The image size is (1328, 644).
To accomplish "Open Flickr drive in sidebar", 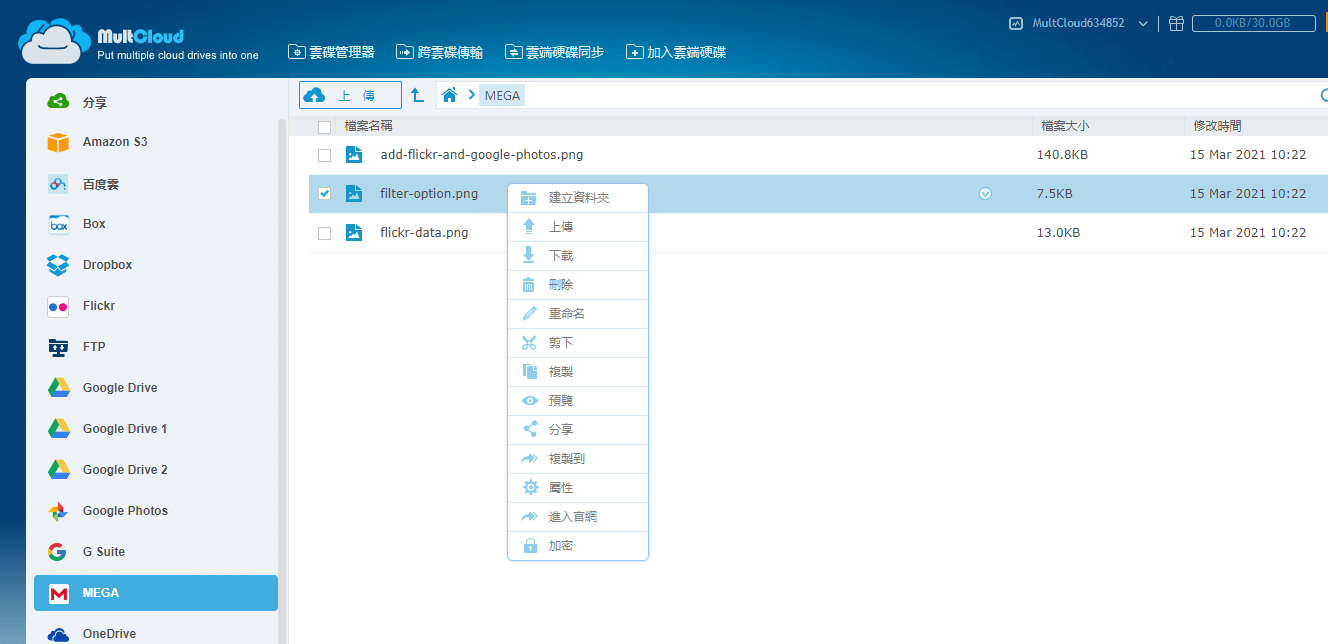I will (156, 306).
